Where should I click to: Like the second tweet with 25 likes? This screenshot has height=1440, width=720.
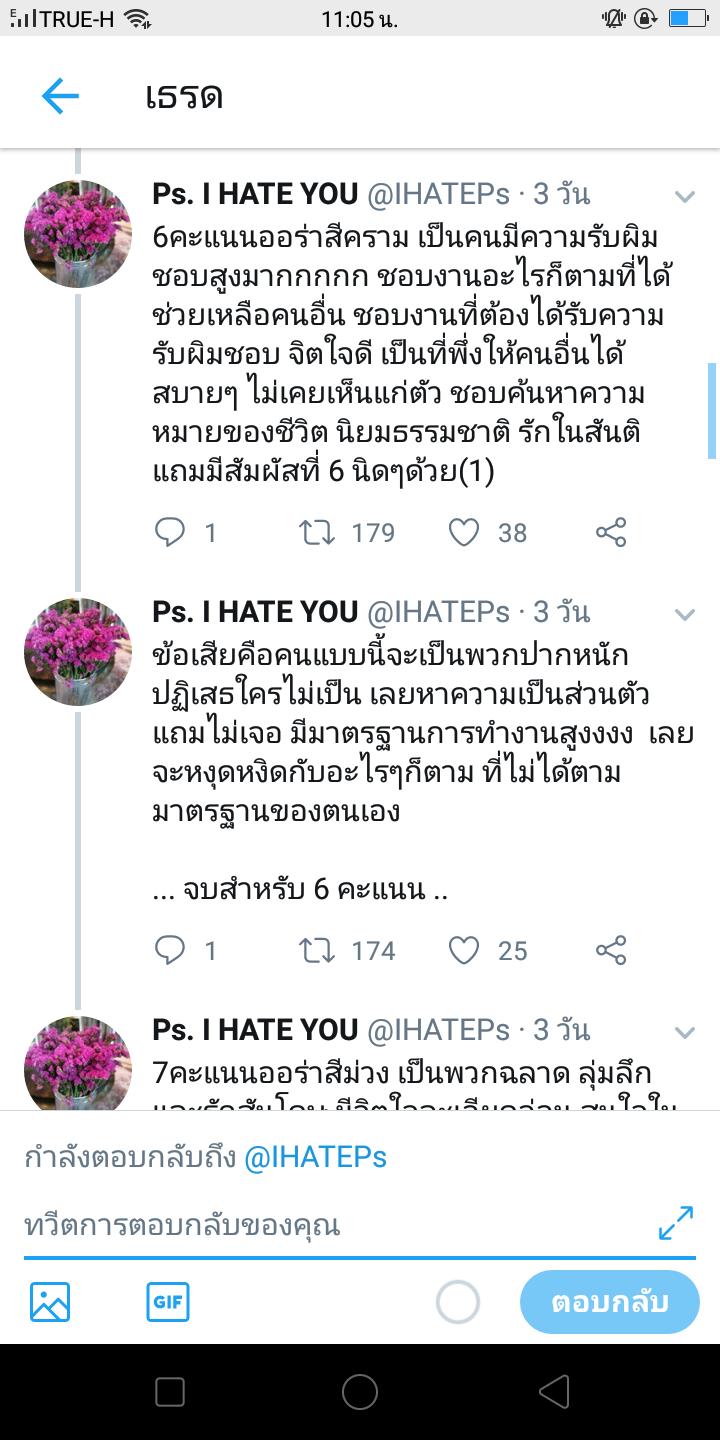[463, 950]
